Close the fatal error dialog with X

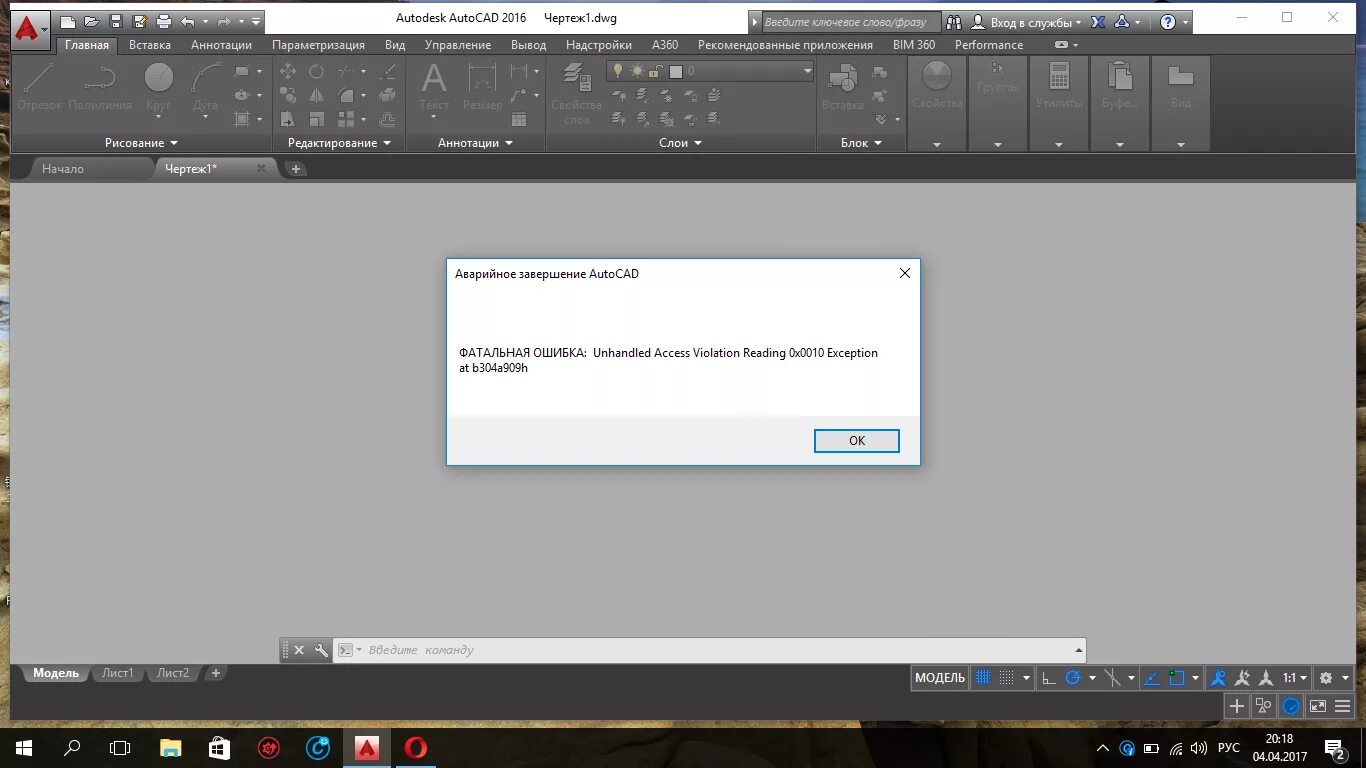[905, 273]
